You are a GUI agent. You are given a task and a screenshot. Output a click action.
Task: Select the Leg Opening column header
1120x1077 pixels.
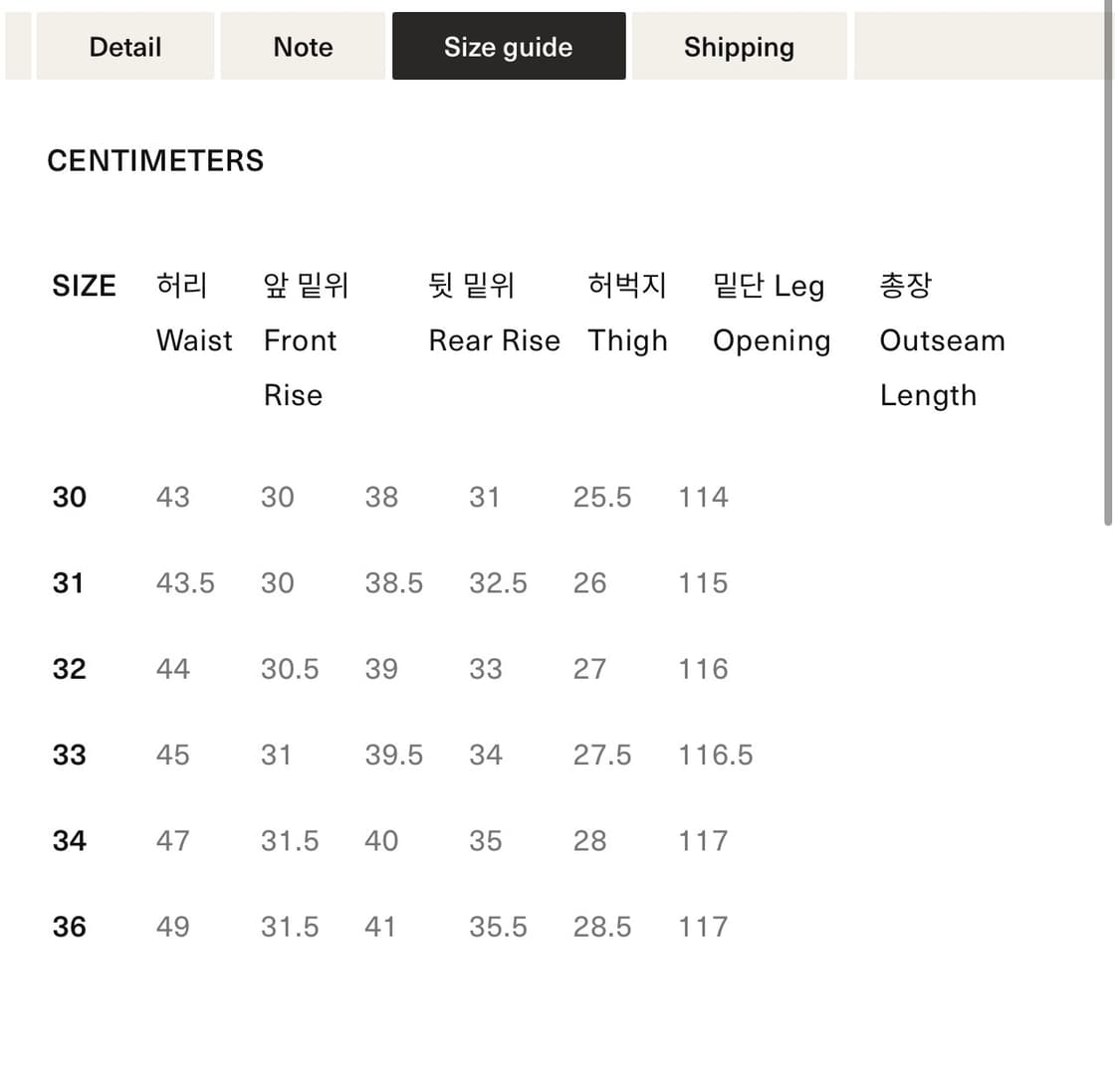771,340
